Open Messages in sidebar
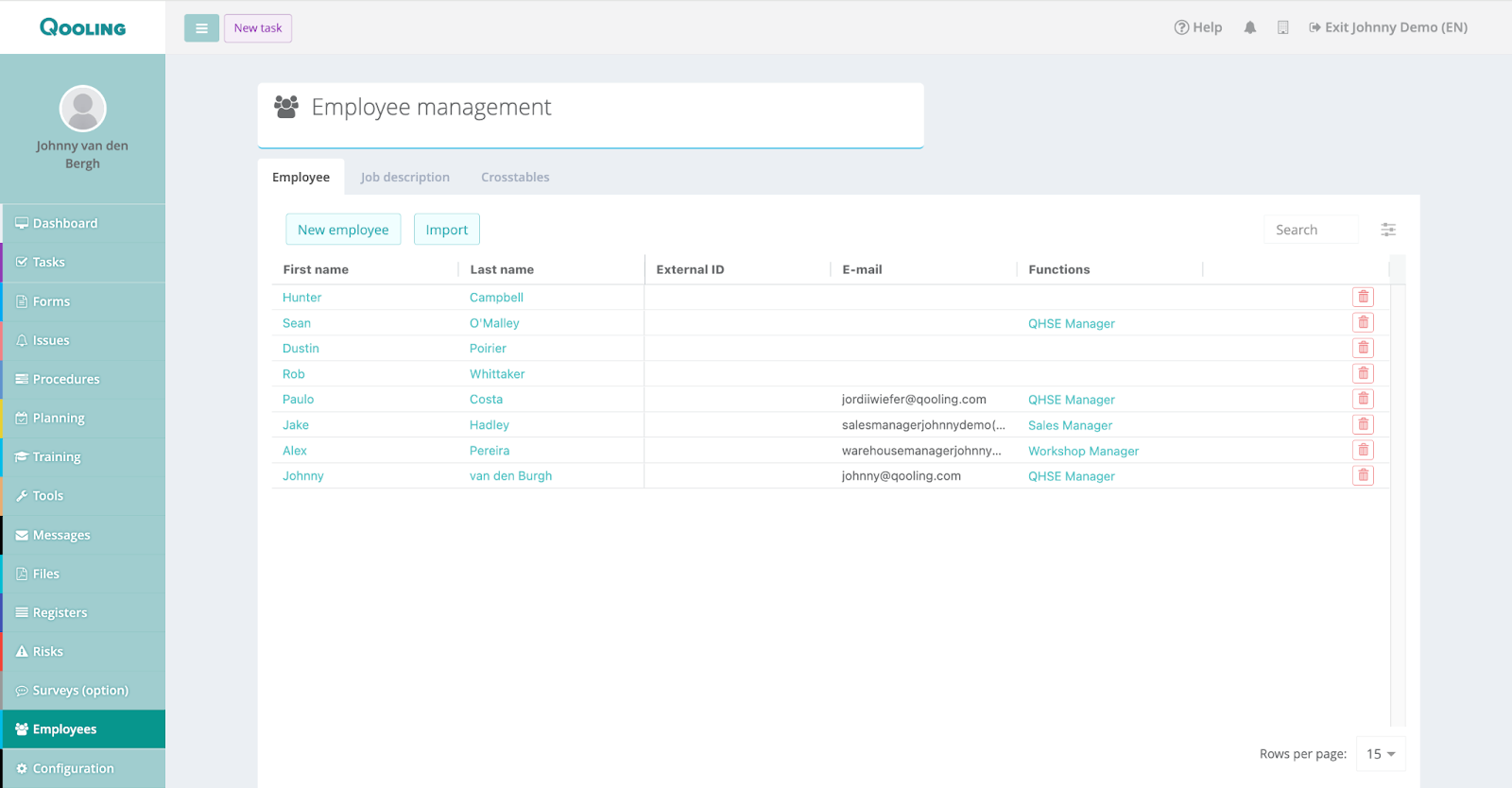The width and height of the screenshot is (1512, 788). coord(83,535)
